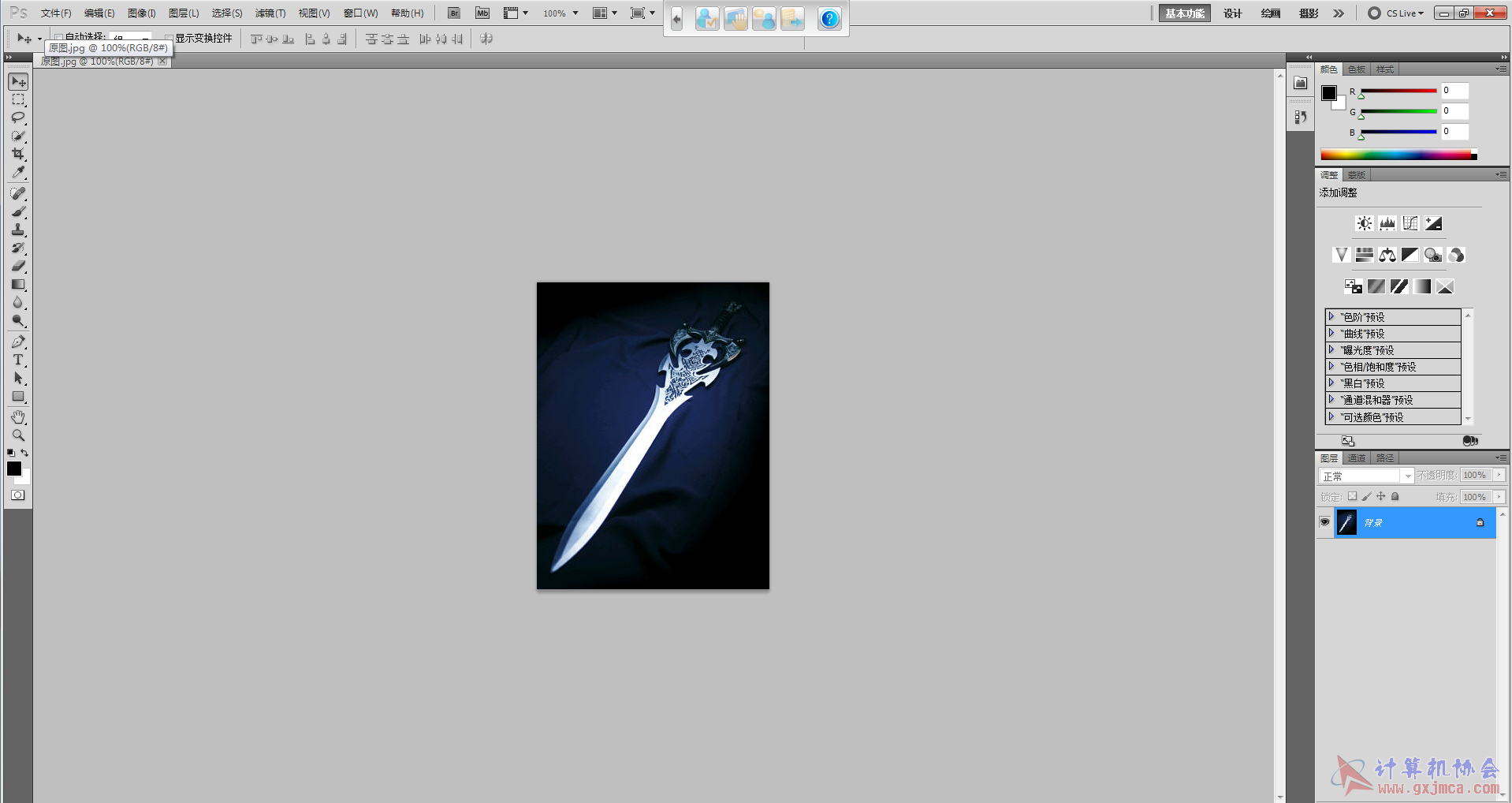Image resolution: width=1512 pixels, height=803 pixels.
Task: Toggle lock image pixels brush icon
Action: [1366, 496]
